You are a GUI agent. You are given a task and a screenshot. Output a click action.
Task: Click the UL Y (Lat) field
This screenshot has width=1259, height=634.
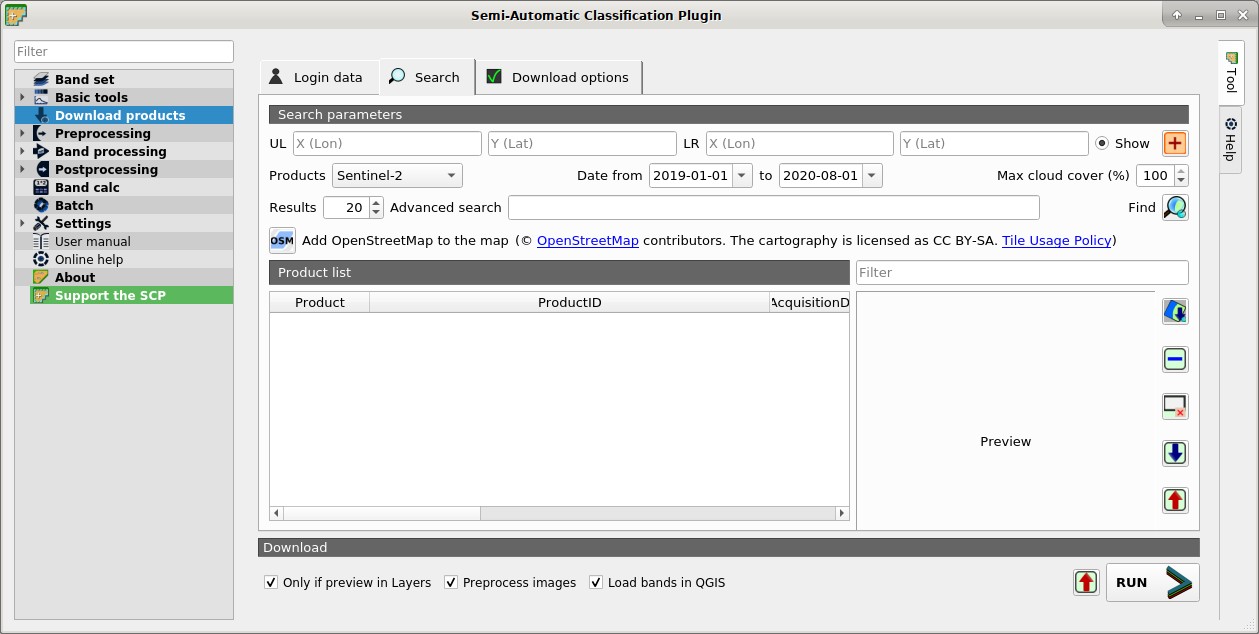tap(582, 143)
